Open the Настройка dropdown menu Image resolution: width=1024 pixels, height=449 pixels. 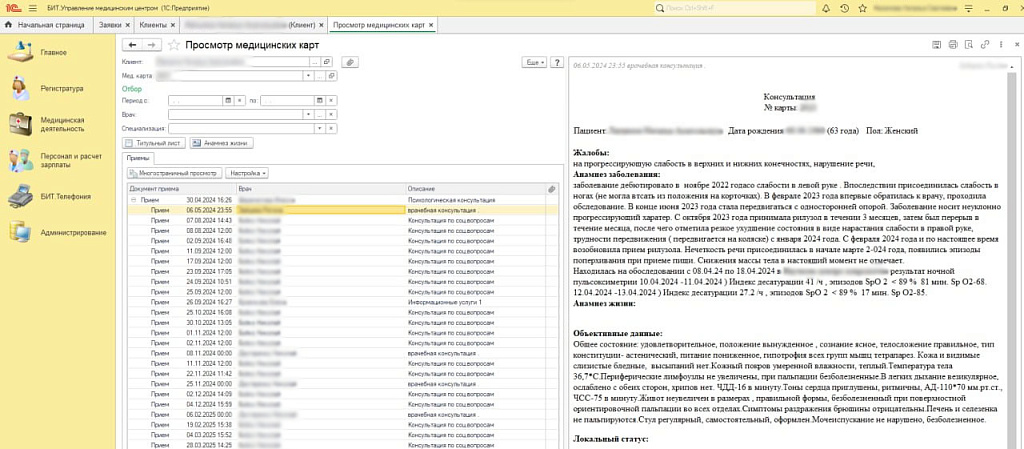tap(247, 174)
